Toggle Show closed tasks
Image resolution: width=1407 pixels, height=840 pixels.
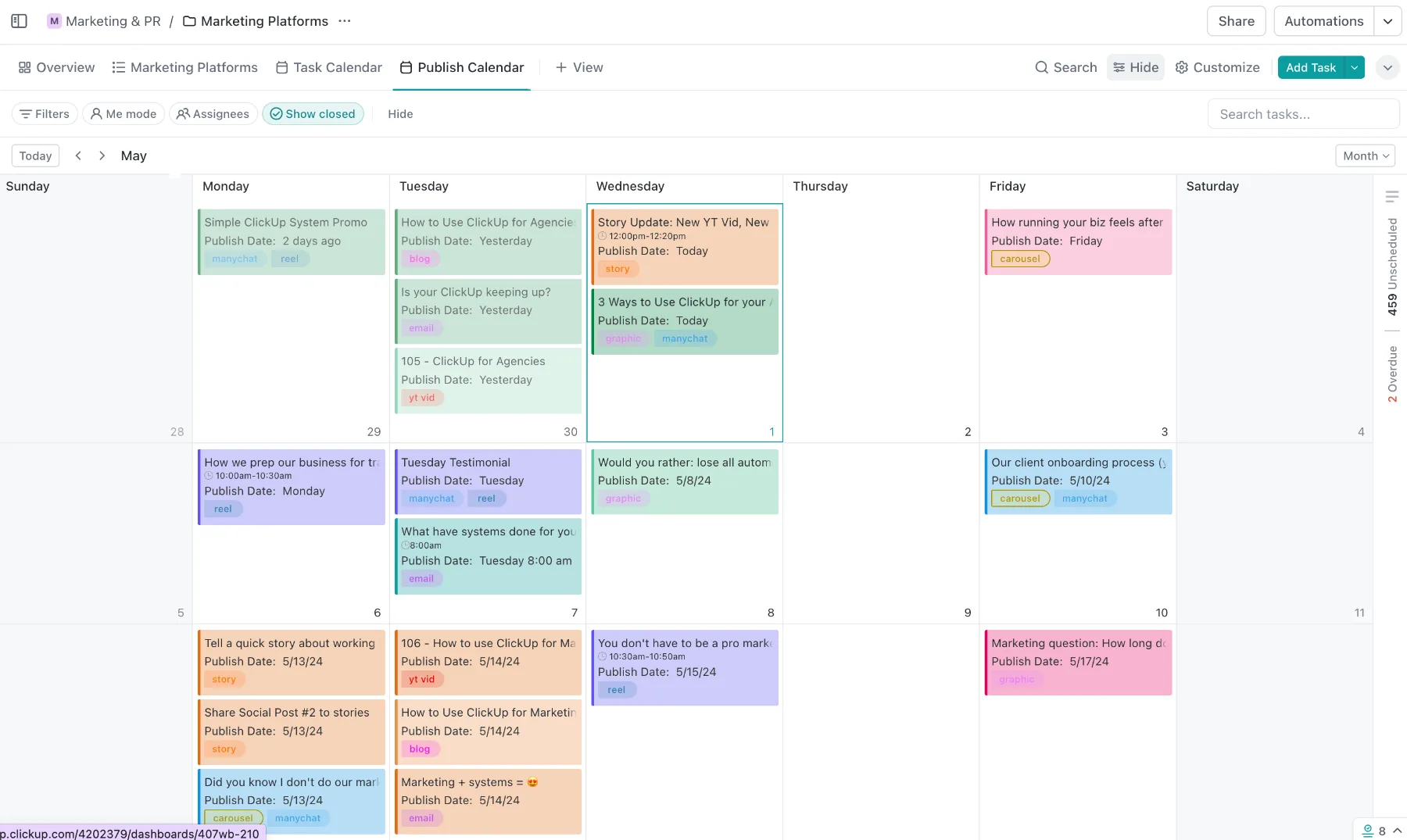pyautogui.click(x=313, y=114)
